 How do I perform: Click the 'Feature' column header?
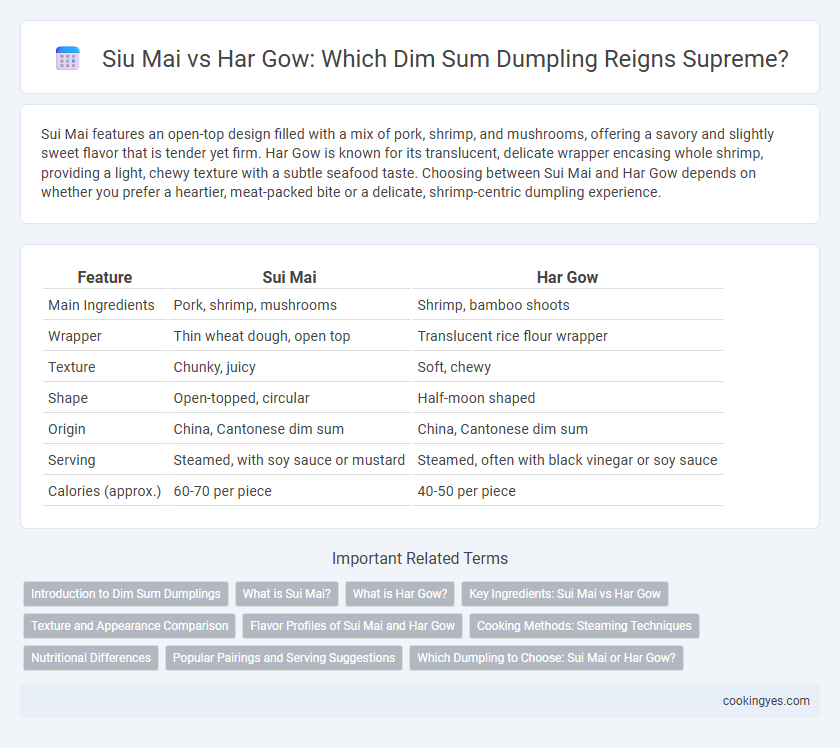pos(105,277)
